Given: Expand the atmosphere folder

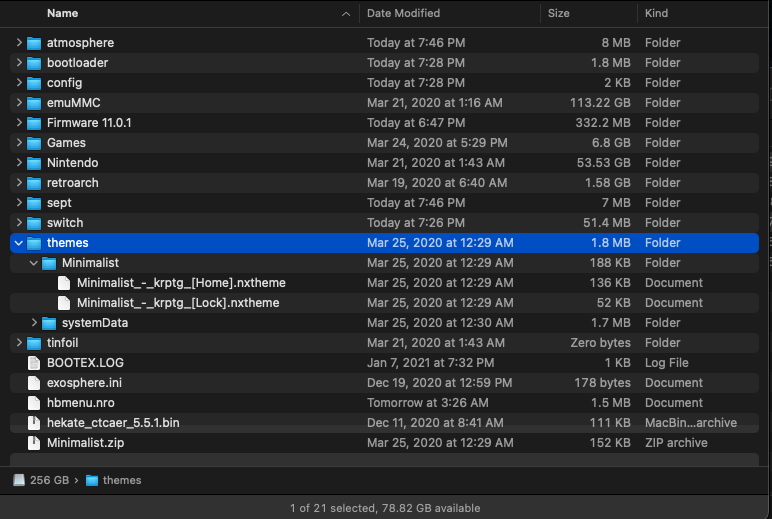Looking at the screenshot, I should (19, 42).
